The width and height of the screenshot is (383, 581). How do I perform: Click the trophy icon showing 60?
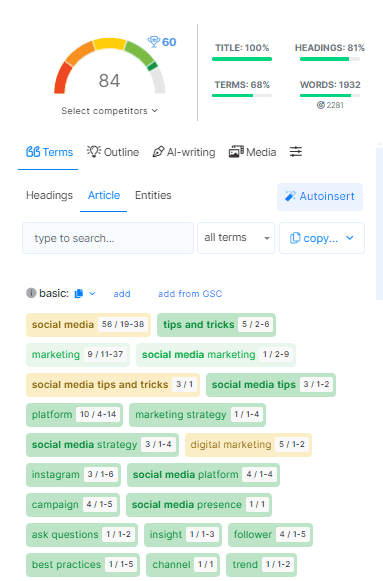153,42
